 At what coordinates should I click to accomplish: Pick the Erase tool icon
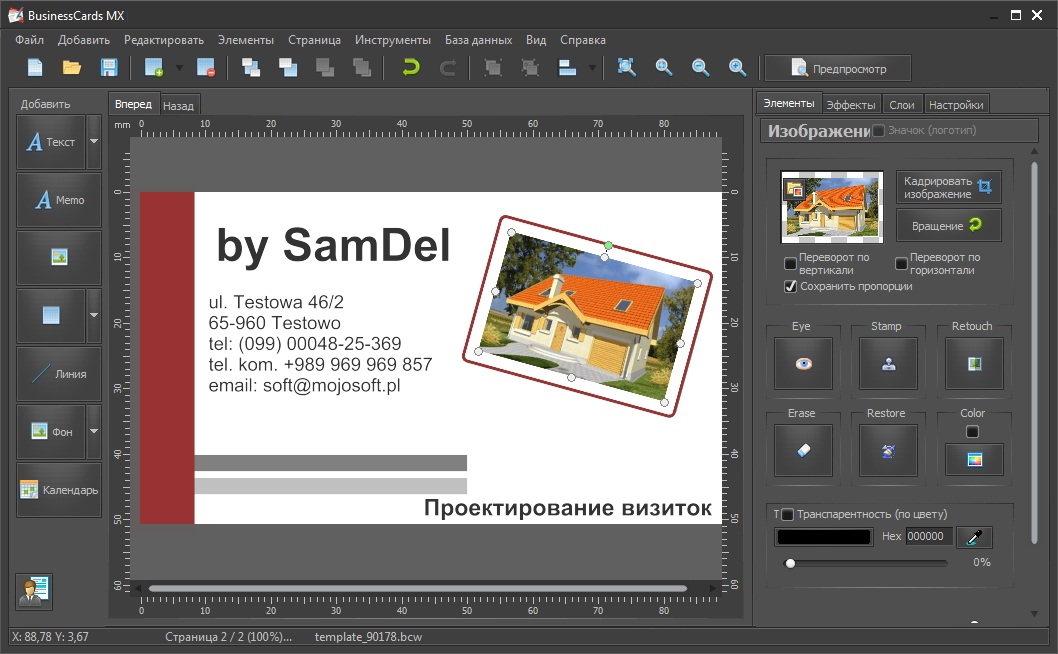point(804,451)
